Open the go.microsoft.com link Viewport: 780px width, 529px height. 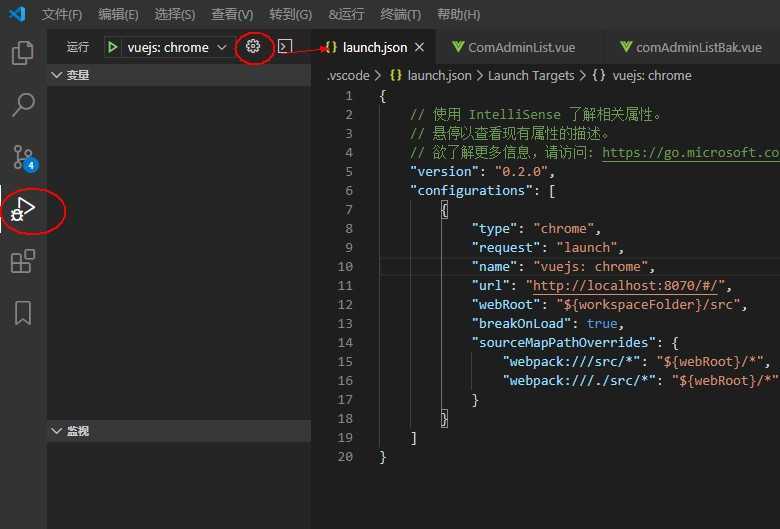click(690, 152)
